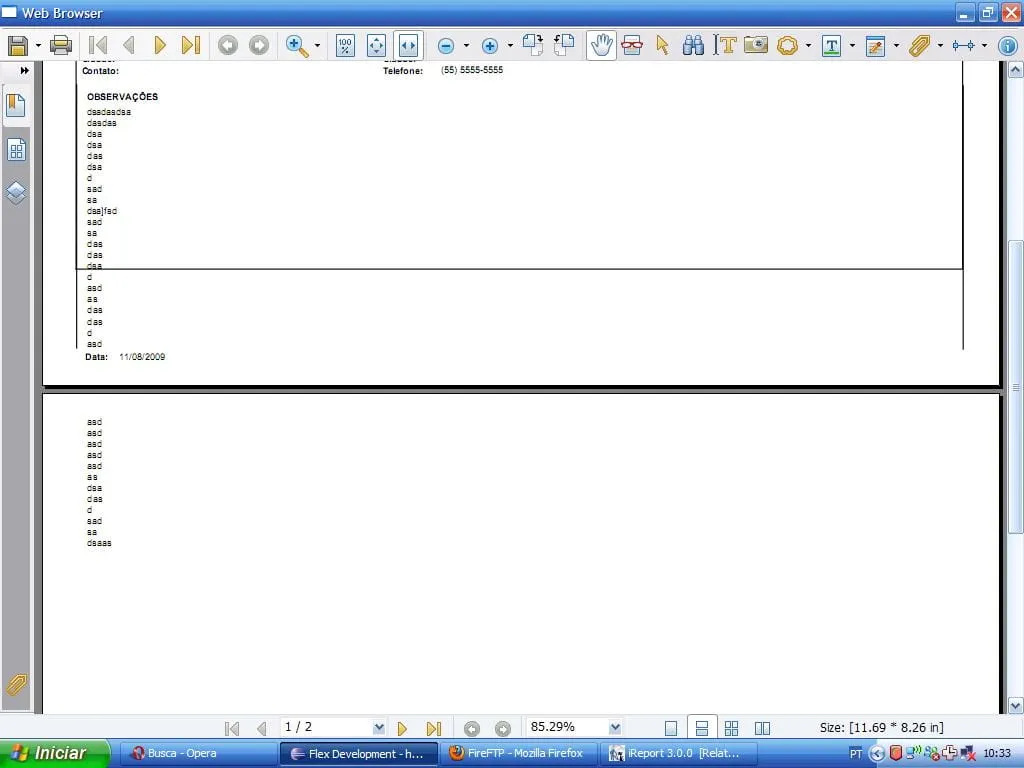Open the Bookmarks side panel

tap(16, 106)
